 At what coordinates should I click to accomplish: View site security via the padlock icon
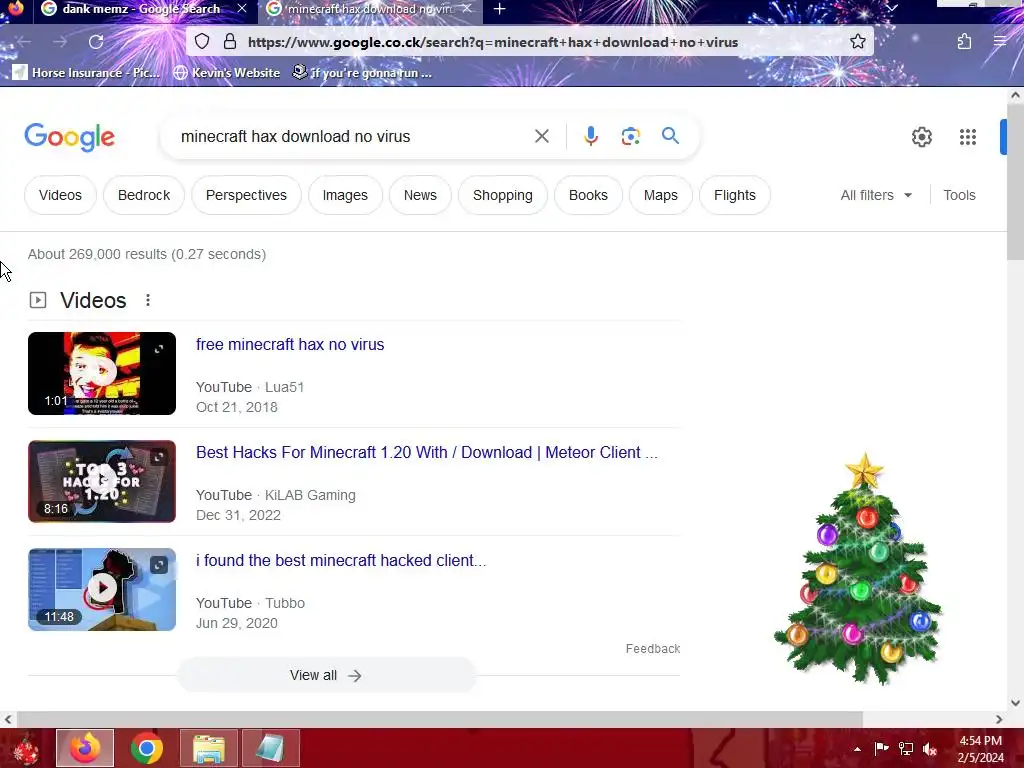tap(230, 42)
